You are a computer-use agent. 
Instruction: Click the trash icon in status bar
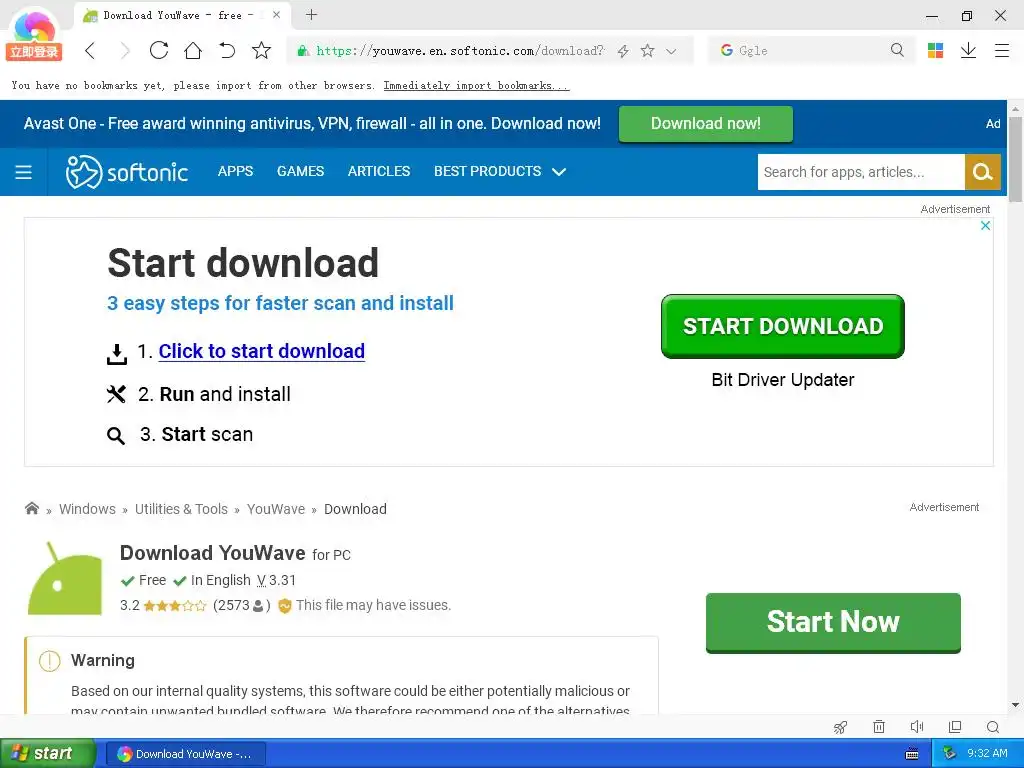click(879, 727)
